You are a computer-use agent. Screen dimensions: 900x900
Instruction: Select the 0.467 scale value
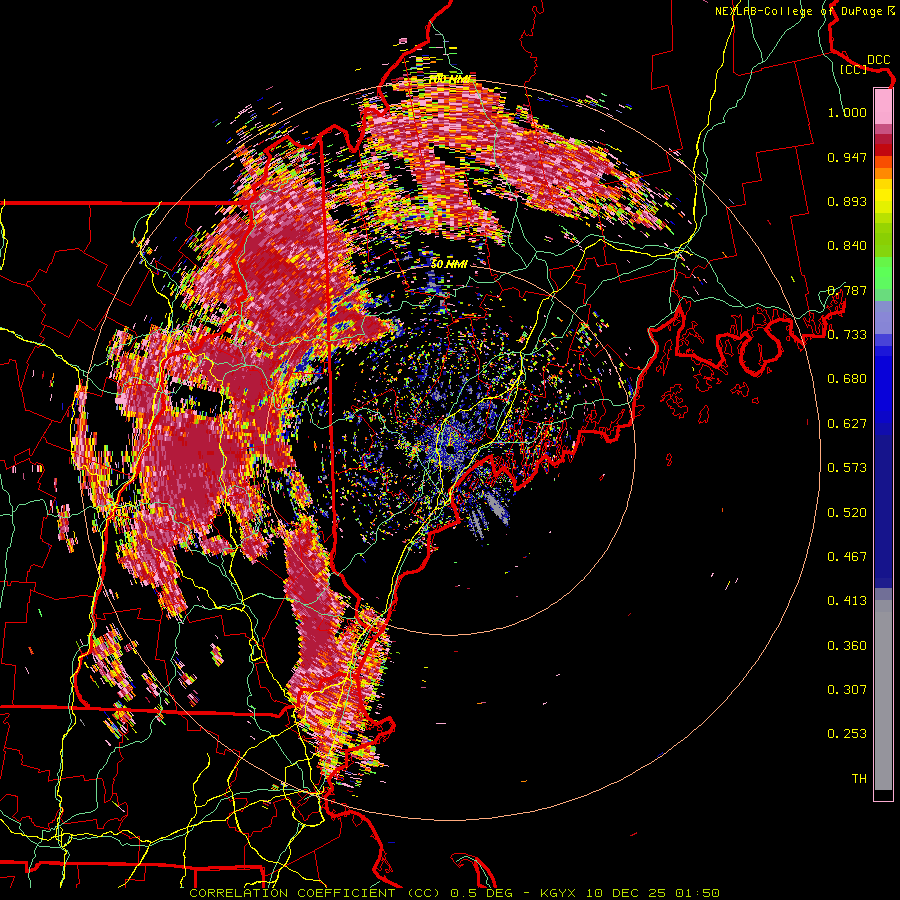(847, 557)
